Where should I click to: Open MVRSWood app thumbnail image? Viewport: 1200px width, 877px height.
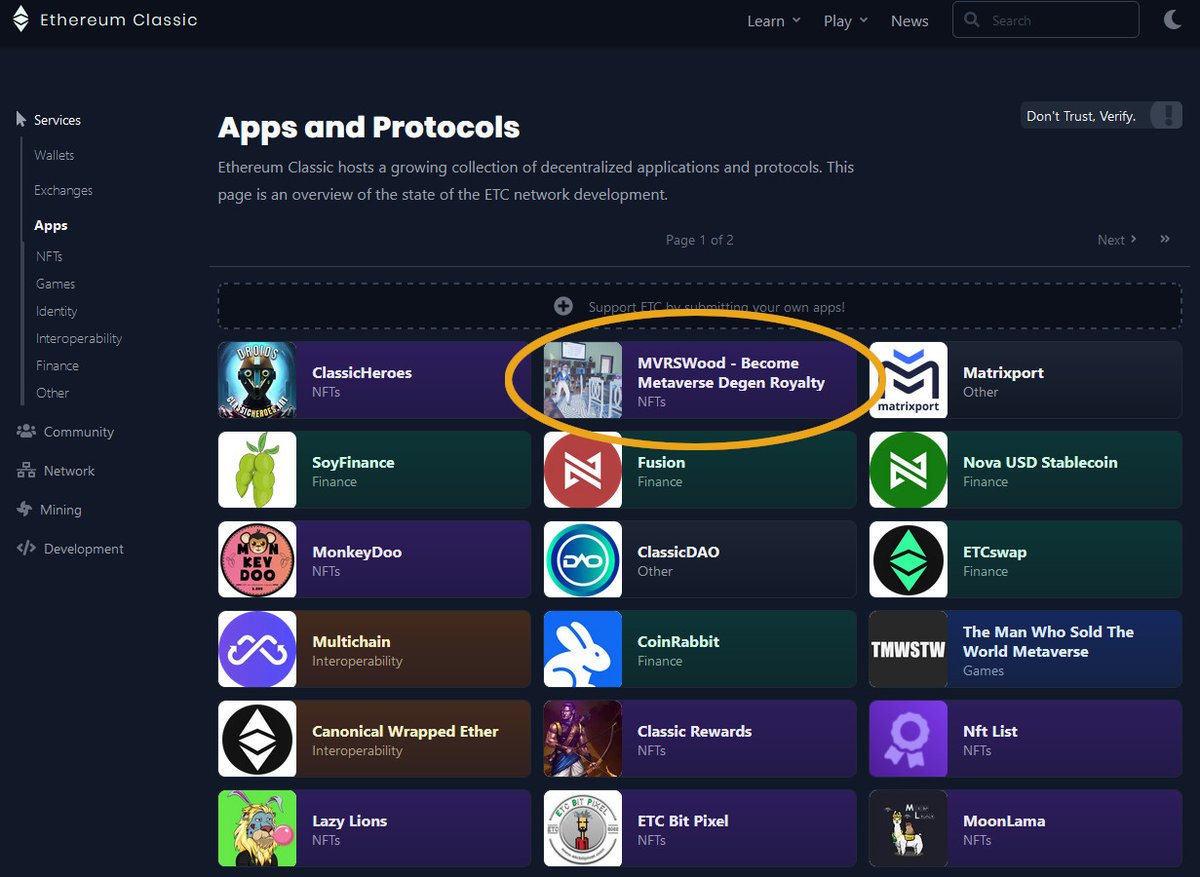[583, 380]
